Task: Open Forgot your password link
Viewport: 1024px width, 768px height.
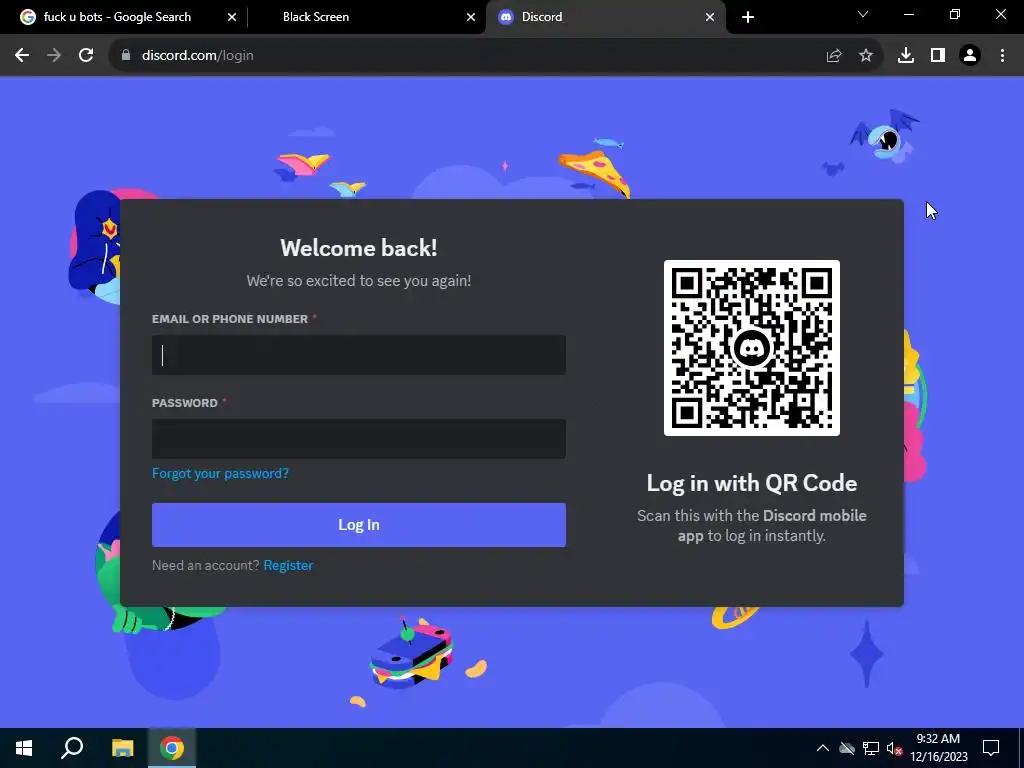Action: (x=220, y=473)
